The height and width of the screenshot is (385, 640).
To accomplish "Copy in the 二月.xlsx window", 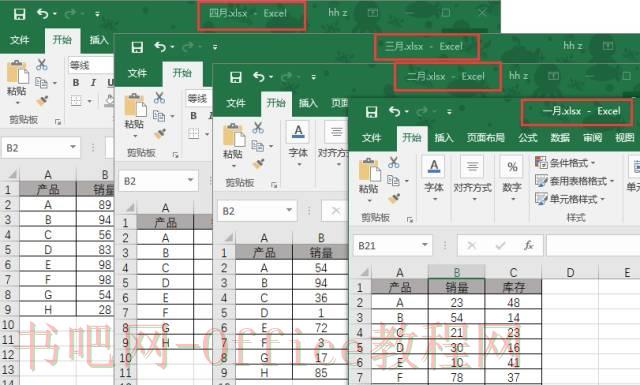I will point(257,146).
